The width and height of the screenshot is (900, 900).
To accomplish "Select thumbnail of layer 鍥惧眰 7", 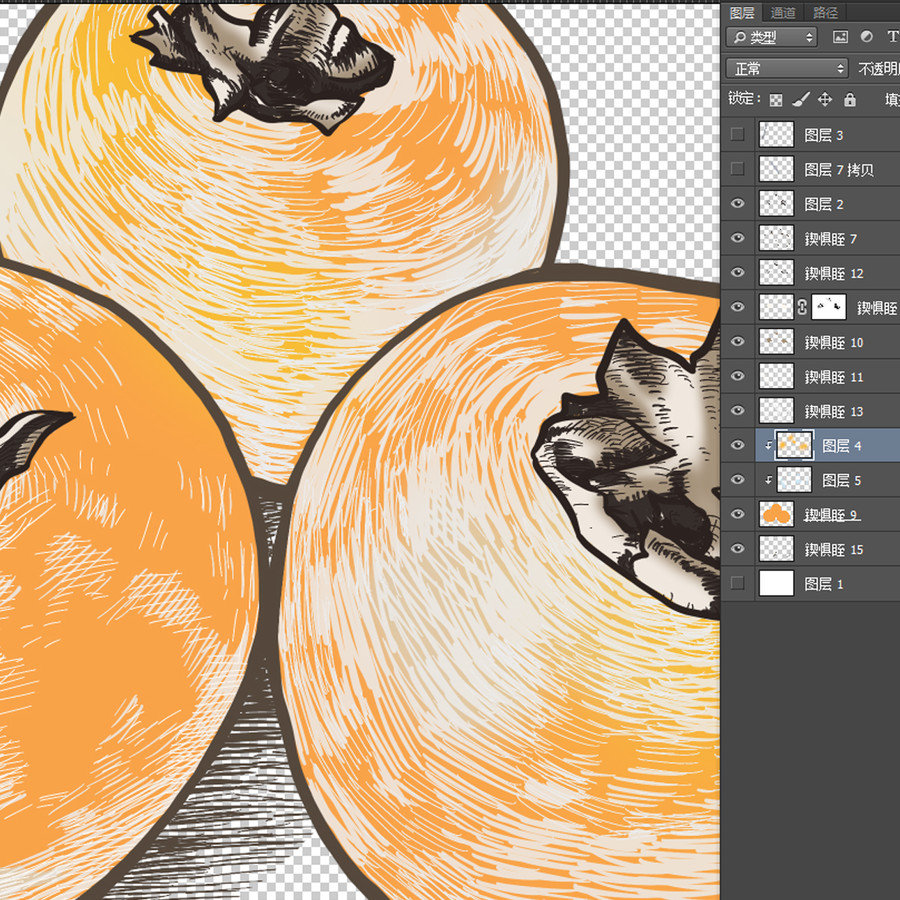I will tap(777, 238).
